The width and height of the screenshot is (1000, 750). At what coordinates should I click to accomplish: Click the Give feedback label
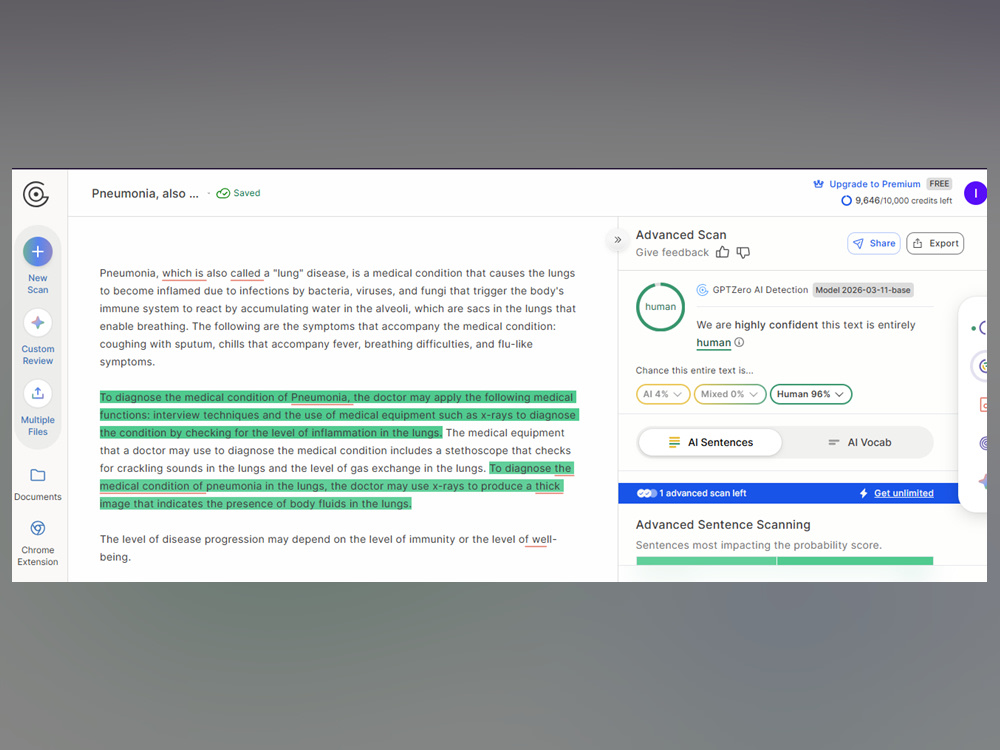click(672, 252)
